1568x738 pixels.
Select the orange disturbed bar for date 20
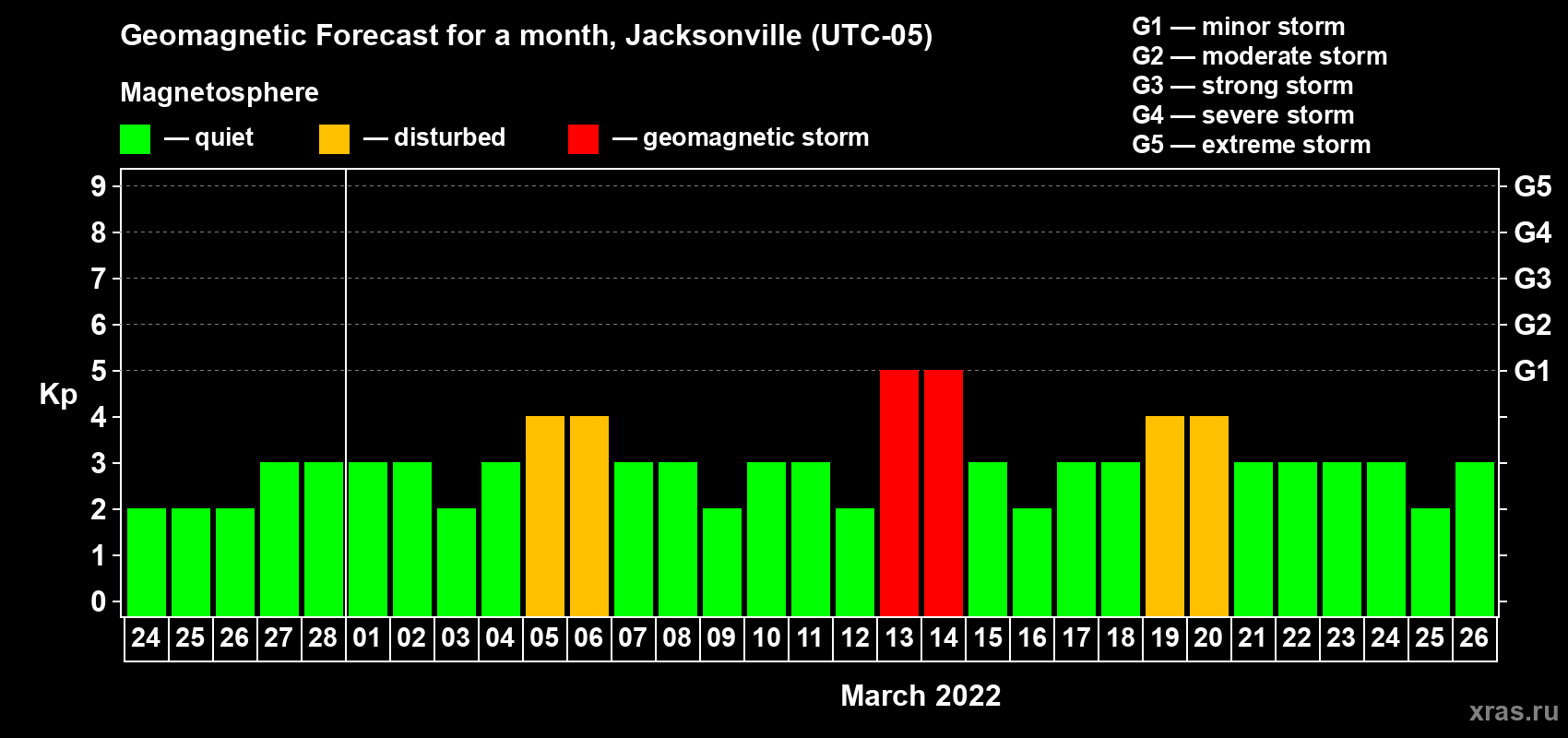[x=1209, y=516]
